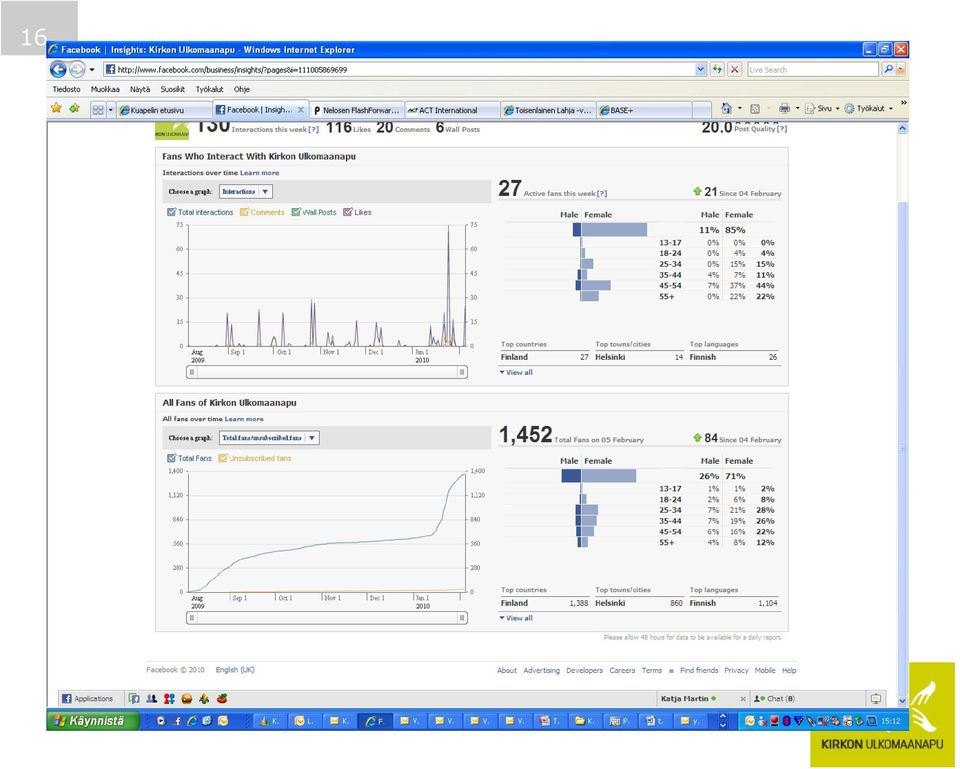Switch to the Toisenlainen Lahja tab
This screenshot has width=960, height=769.
(x=549, y=110)
